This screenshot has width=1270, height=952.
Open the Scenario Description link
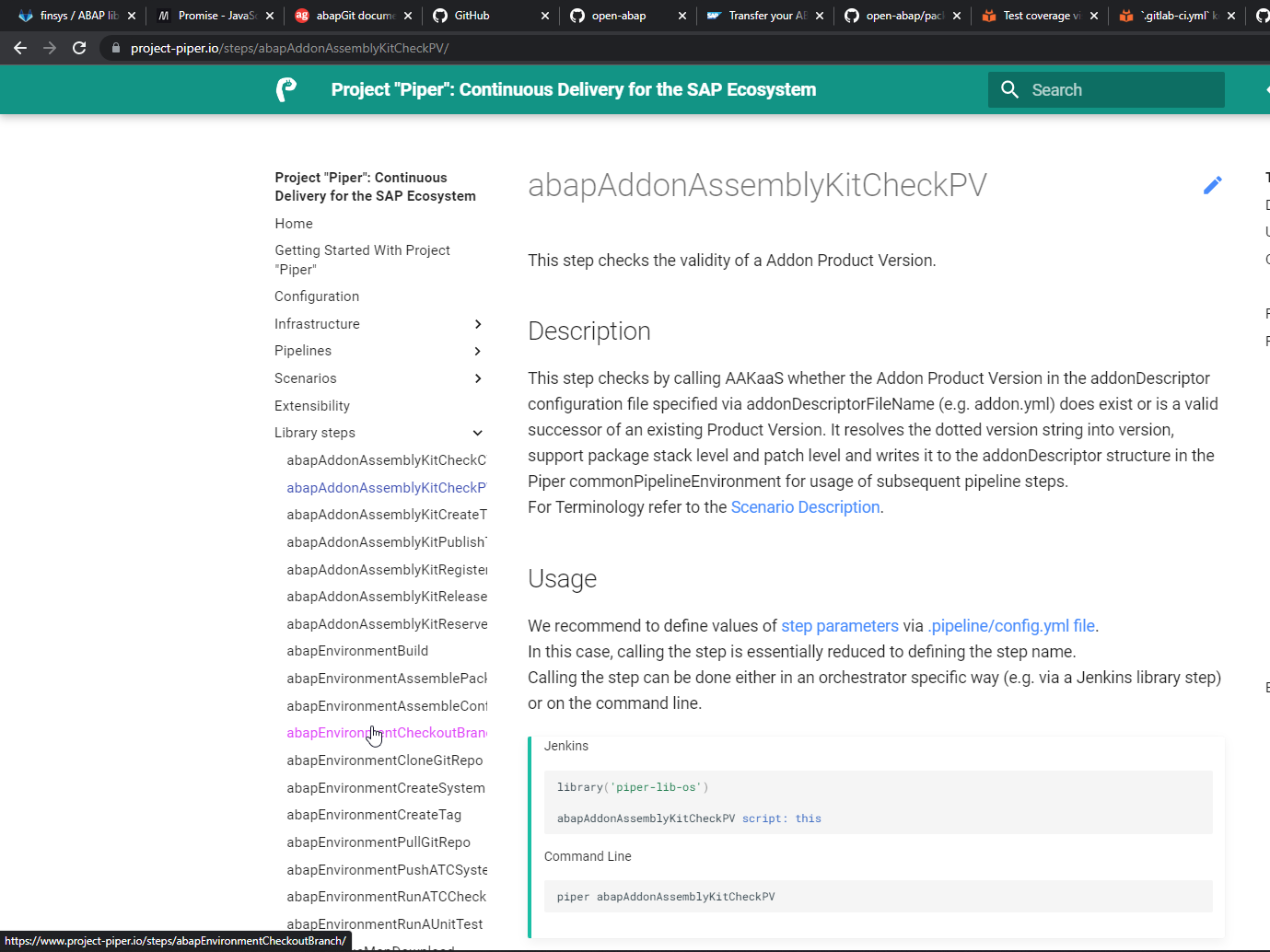[804, 506]
